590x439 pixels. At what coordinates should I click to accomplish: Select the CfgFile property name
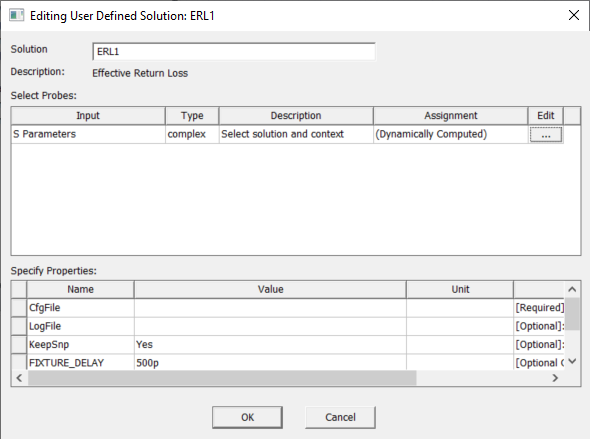click(81, 308)
